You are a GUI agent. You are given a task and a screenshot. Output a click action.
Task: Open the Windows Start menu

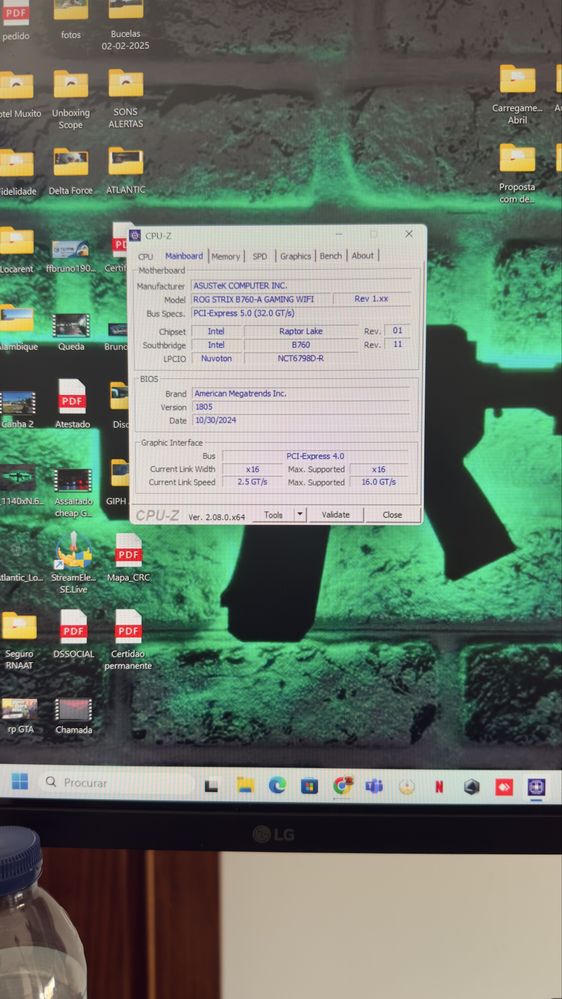click(20, 782)
